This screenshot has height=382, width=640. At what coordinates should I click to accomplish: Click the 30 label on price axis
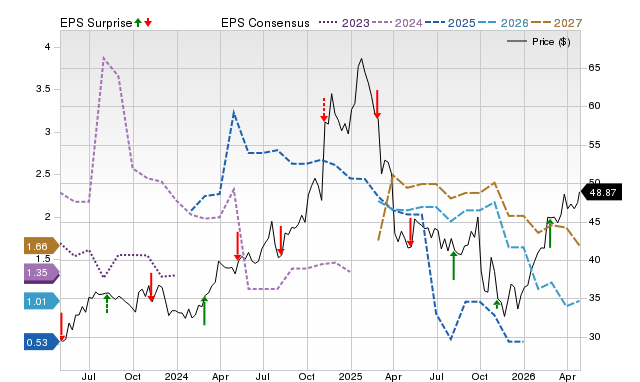[x=594, y=337]
